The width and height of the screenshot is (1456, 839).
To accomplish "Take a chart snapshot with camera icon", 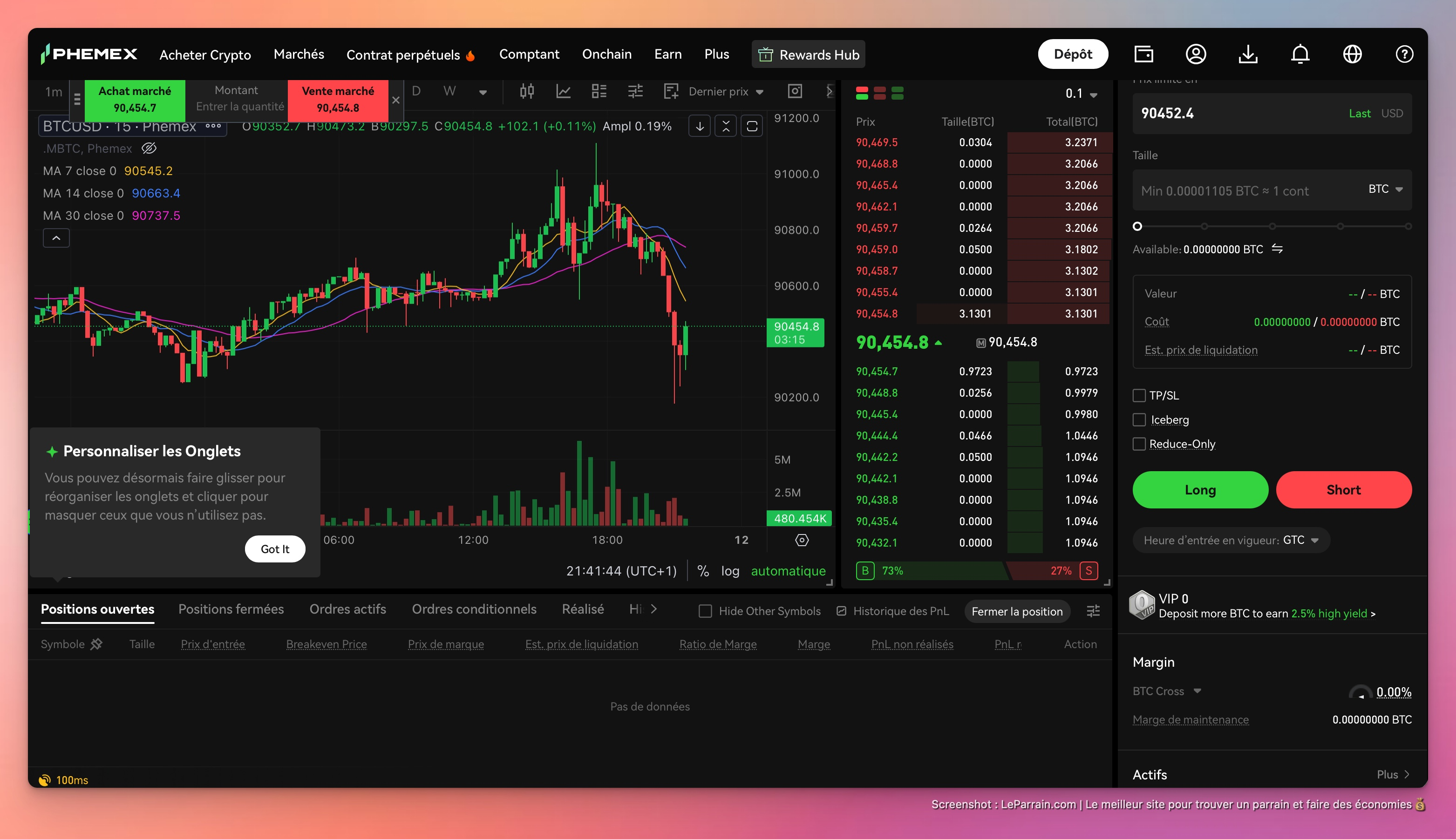I will tap(795, 91).
